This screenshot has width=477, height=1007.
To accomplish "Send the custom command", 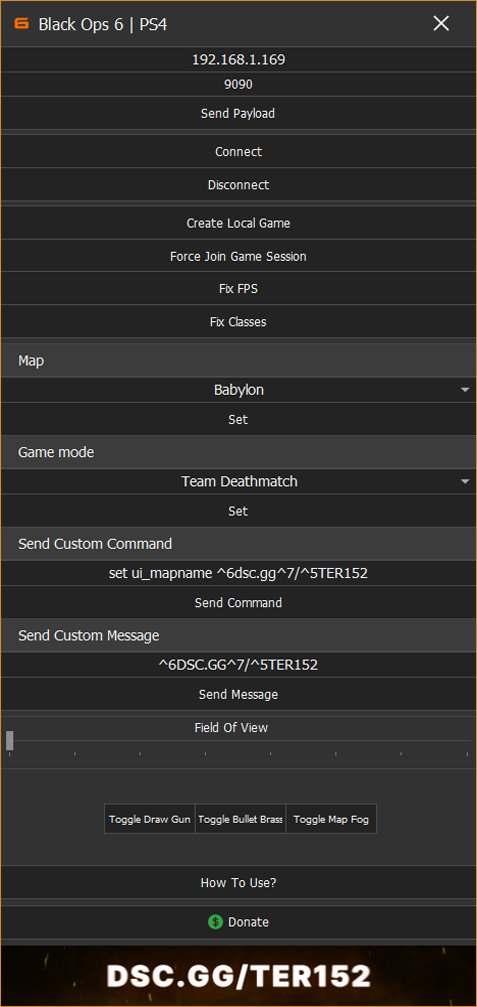I will [238, 603].
